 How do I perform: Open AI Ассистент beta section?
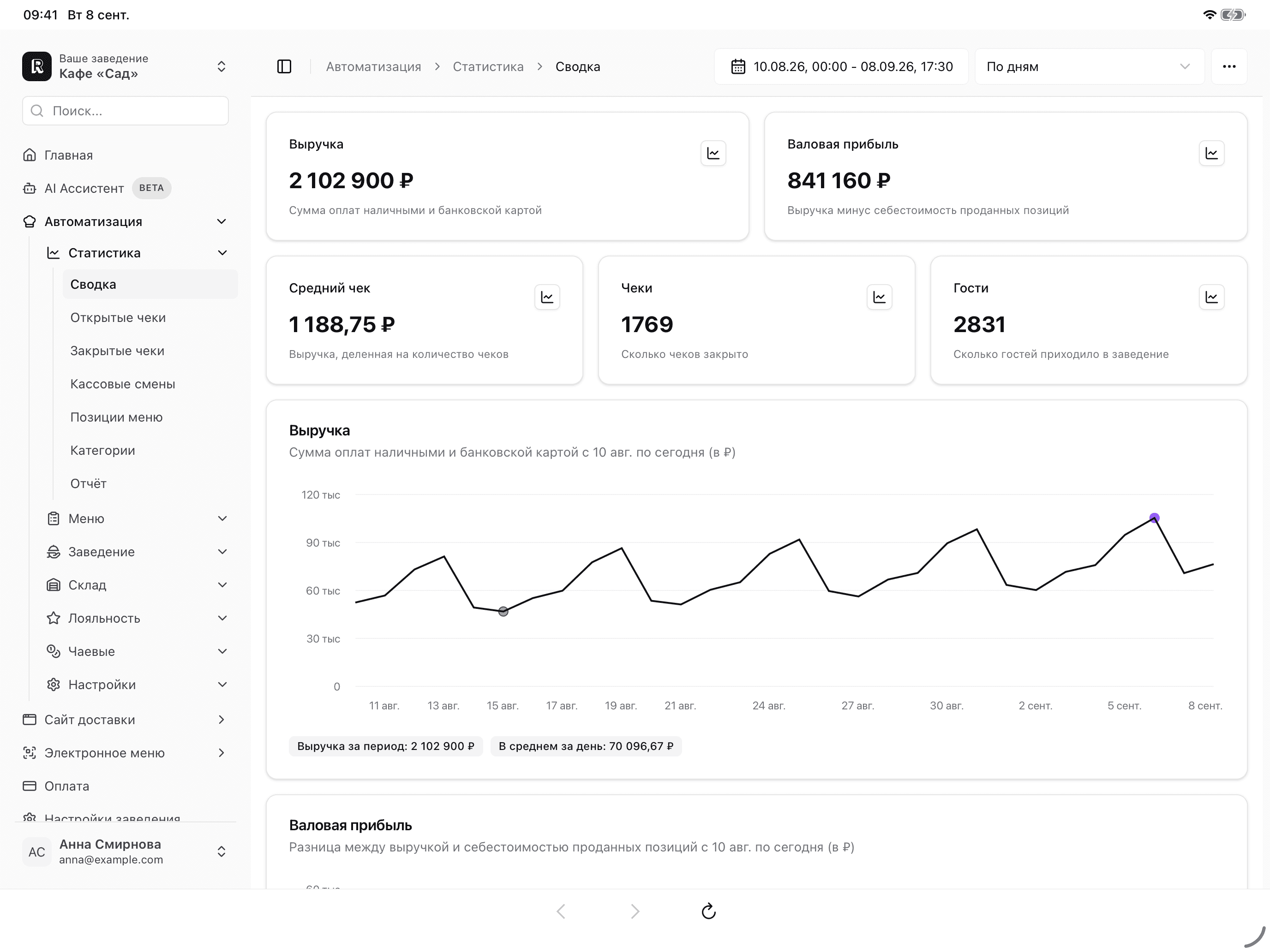[126, 188]
